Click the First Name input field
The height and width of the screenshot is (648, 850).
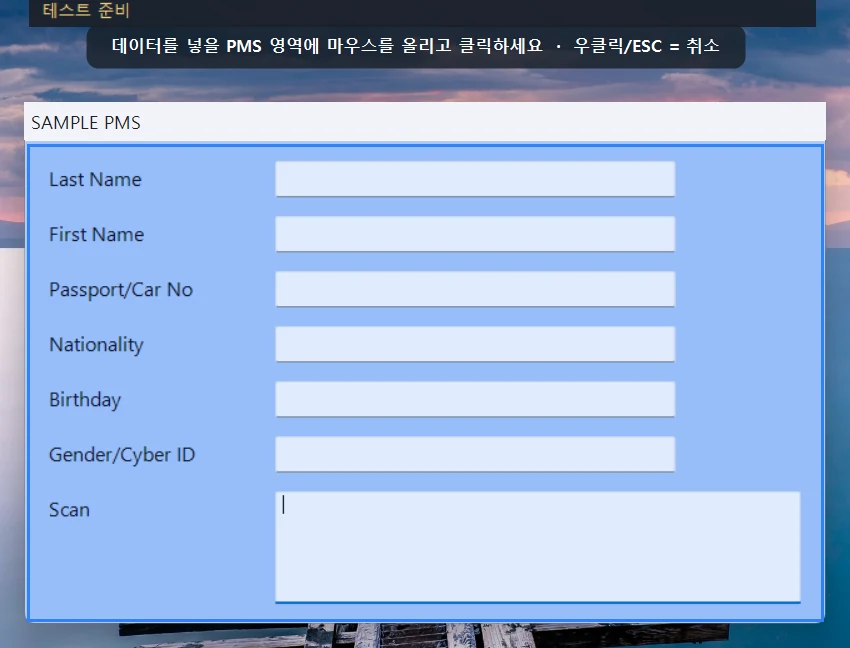click(x=475, y=234)
